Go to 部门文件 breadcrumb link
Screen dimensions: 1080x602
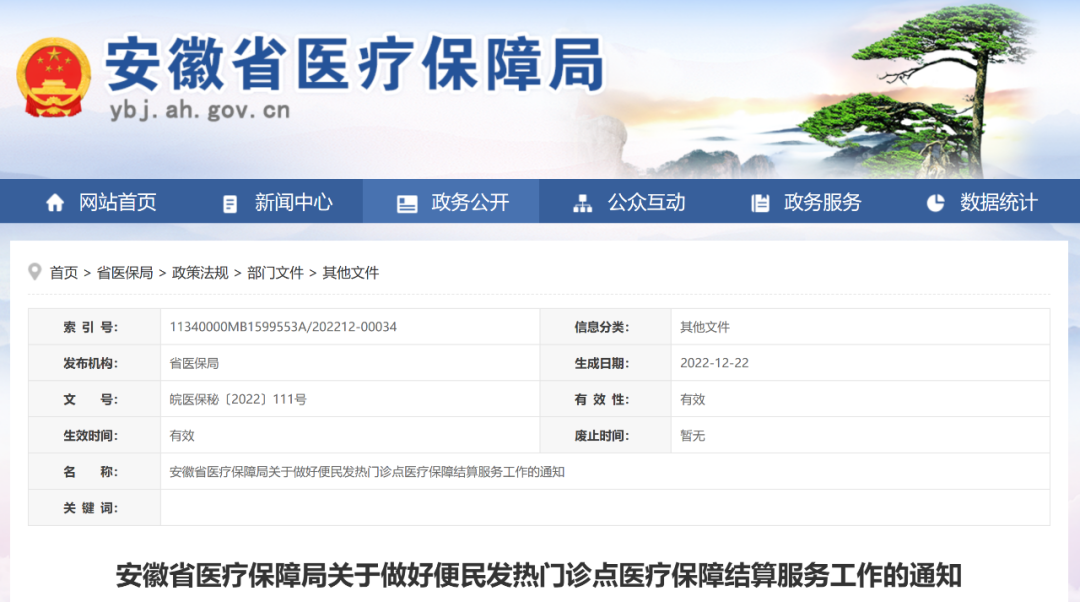pyautogui.click(x=276, y=273)
